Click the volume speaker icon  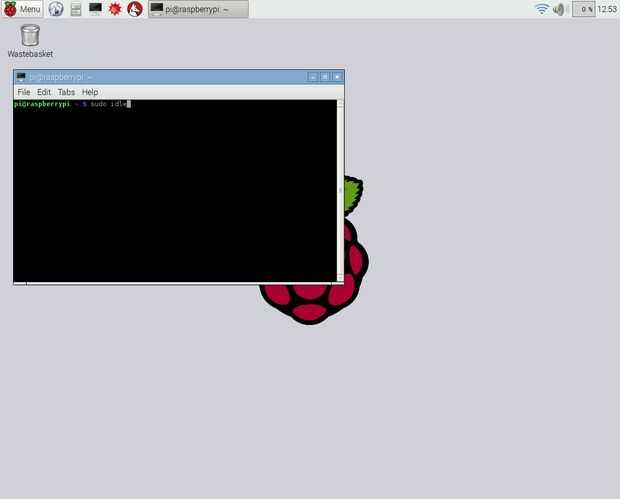[558, 9]
